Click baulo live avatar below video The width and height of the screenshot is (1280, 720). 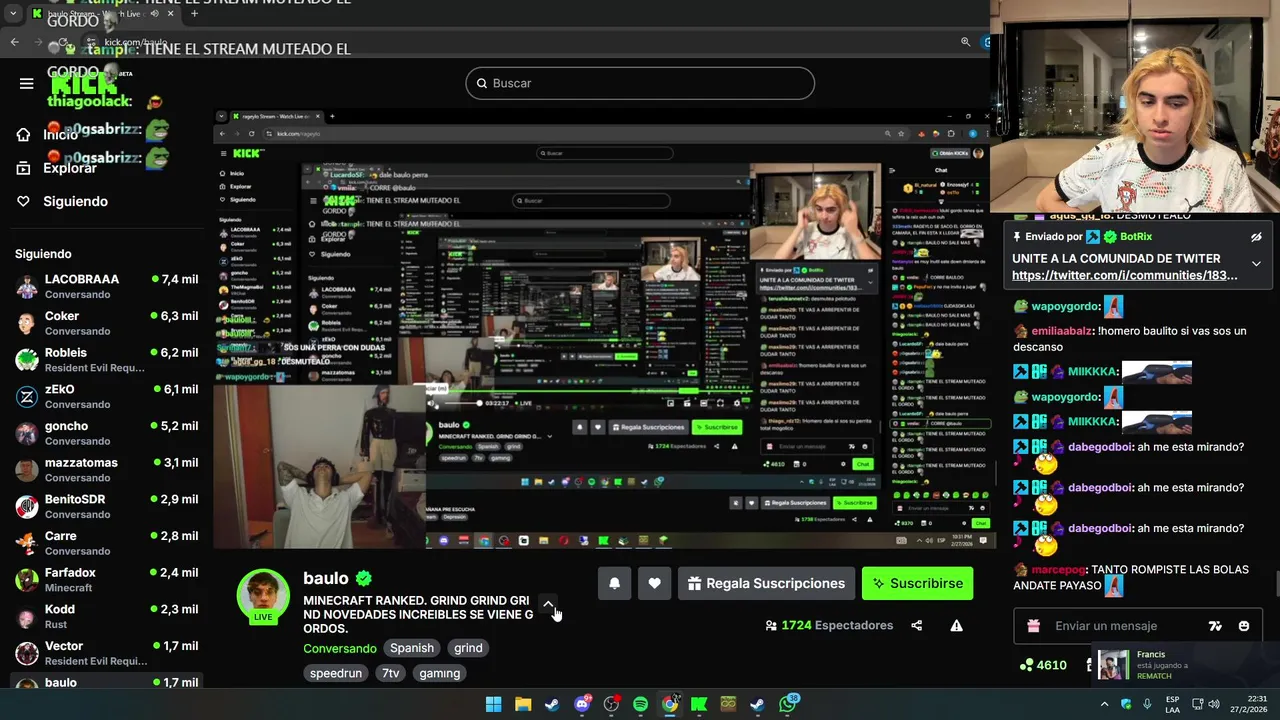[263, 596]
